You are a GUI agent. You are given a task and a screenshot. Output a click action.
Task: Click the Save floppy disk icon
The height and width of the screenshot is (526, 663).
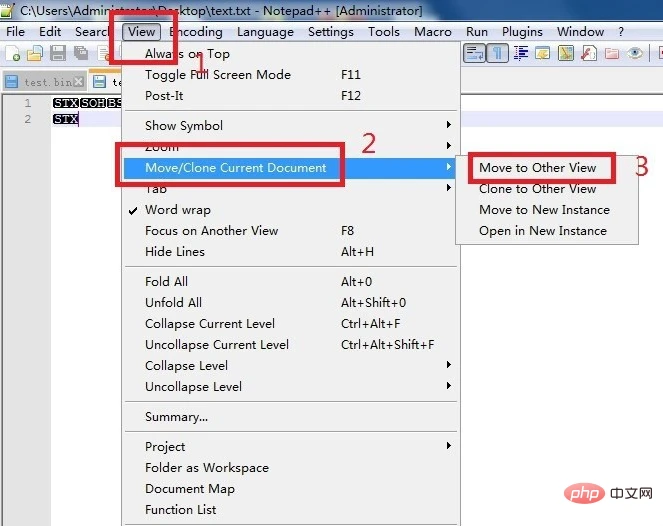point(57,53)
